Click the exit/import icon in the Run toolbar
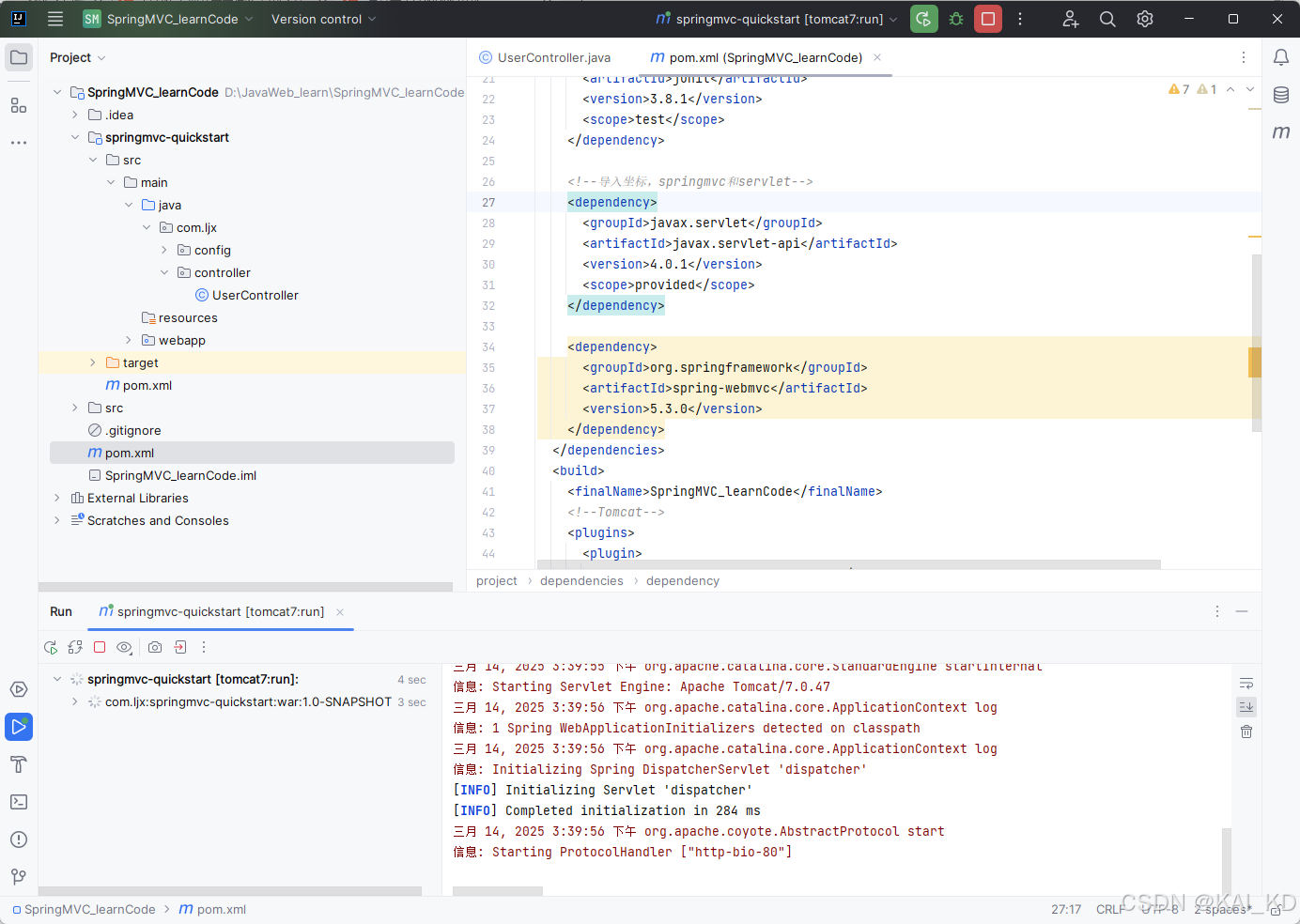This screenshot has height=924, width=1300. point(180,647)
